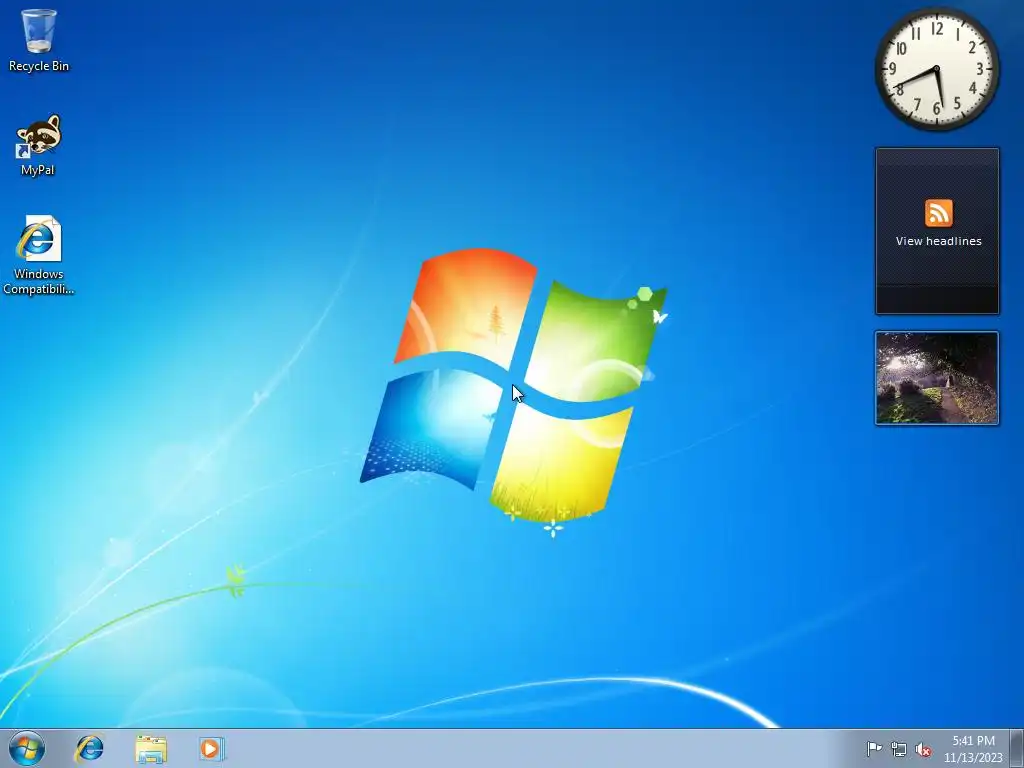Screen dimensions: 1024x768
Task: Click the Recycle Bin label text
Action: (x=39, y=66)
